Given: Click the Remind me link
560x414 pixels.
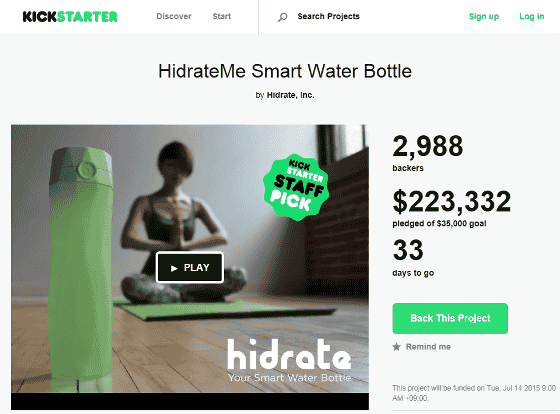Looking at the screenshot, I should (x=428, y=346).
